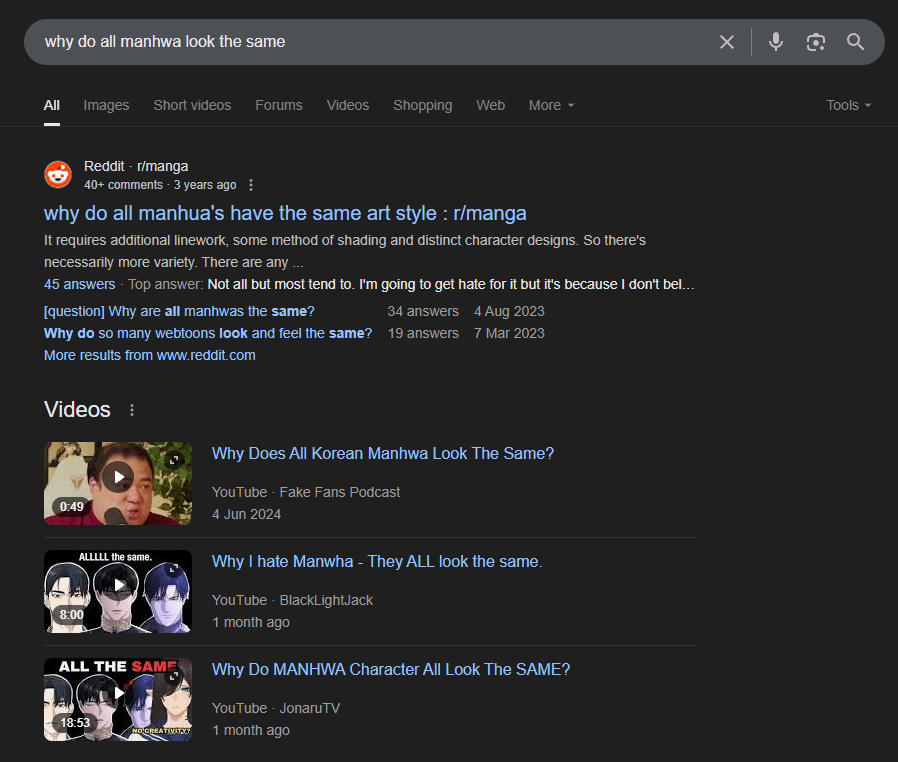
Task: Switch to the Videos tab
Action: 348,105
